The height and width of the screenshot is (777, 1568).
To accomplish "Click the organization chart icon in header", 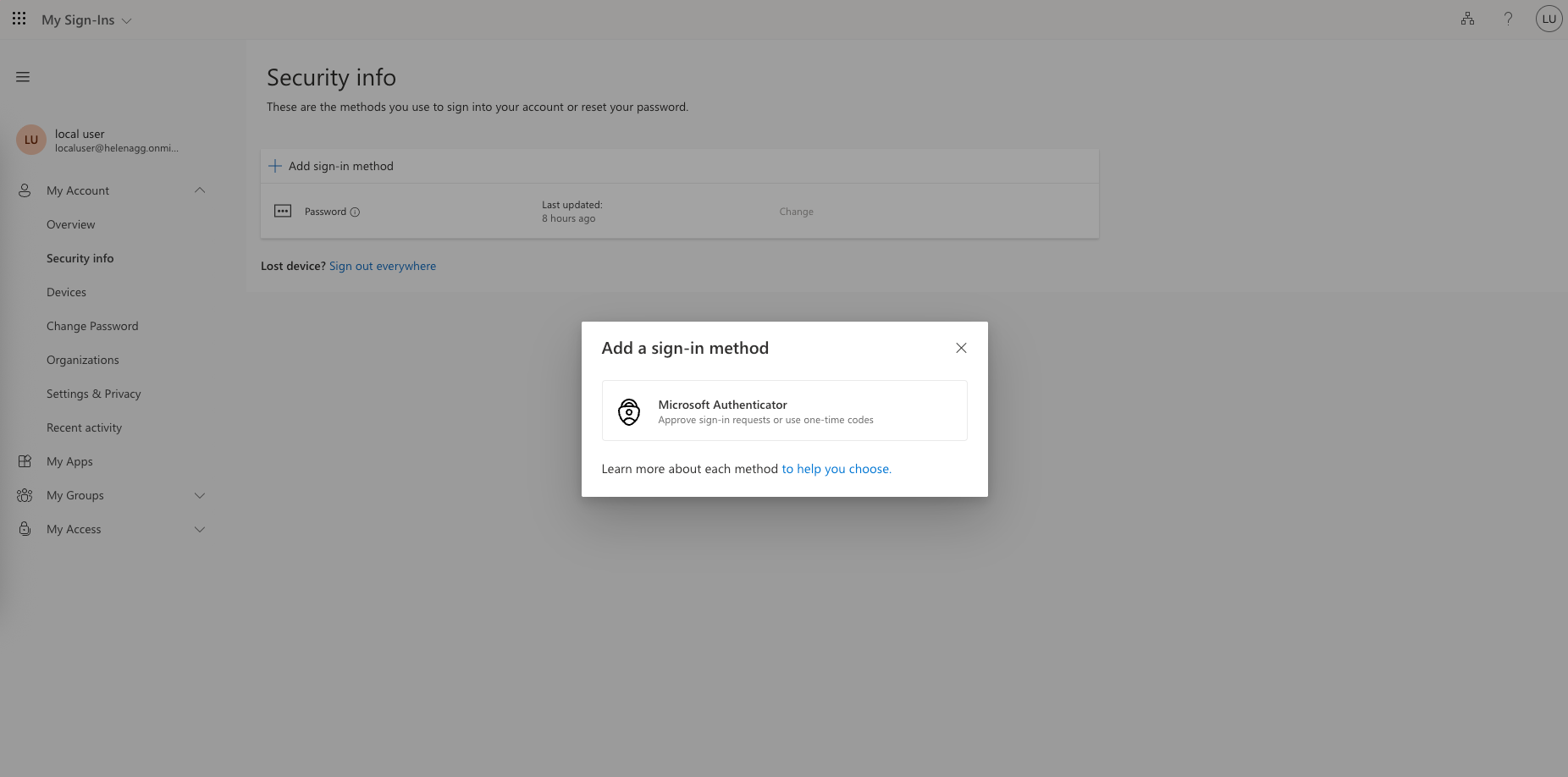I will pyautogui.click(x=1467, y=19).
